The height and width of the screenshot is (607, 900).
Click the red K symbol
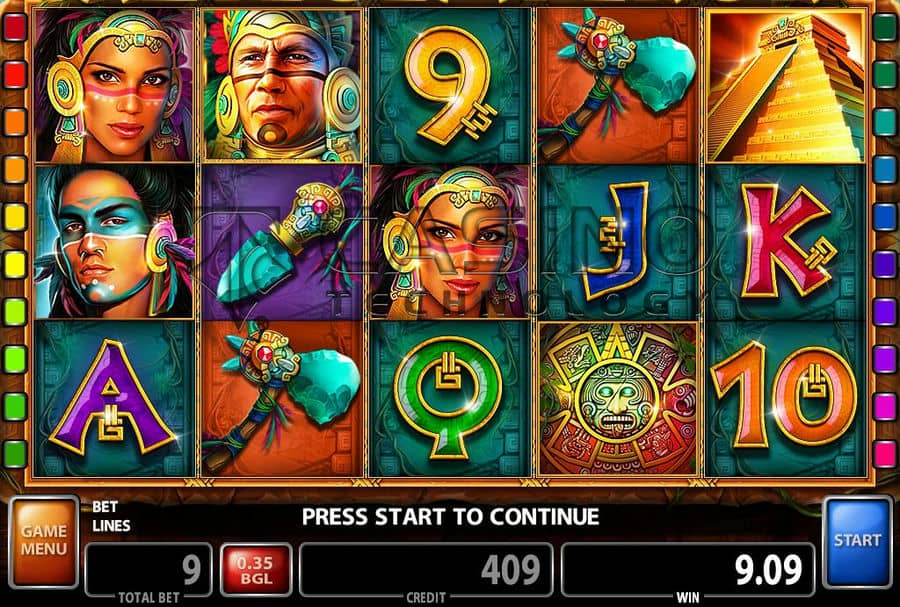coord(786,242)
